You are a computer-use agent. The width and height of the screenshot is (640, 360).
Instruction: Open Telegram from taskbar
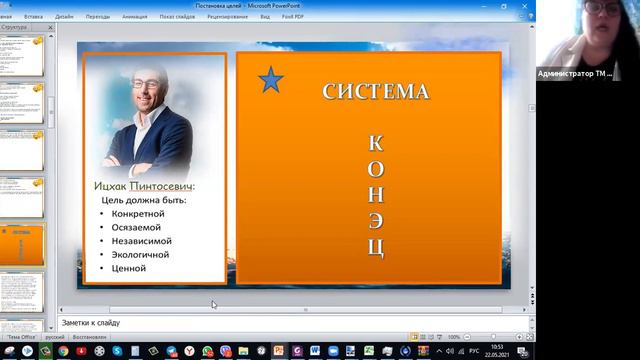[x=171, y=351]
